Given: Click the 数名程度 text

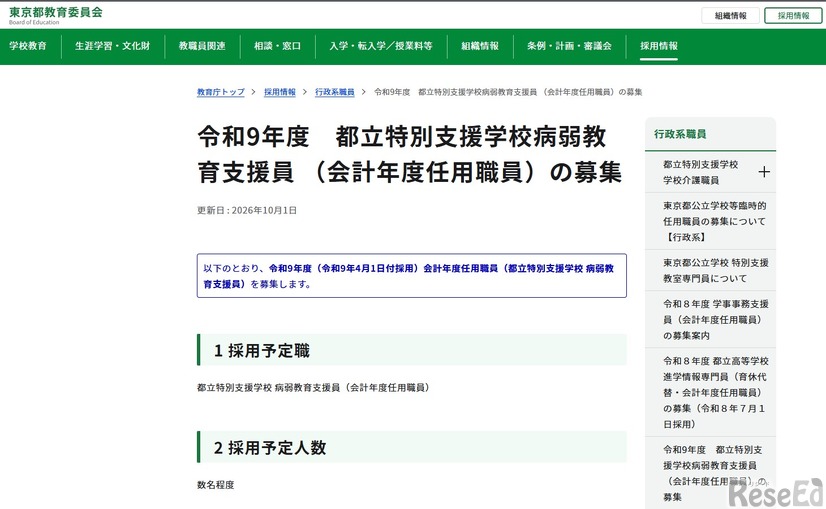Looking at the screenshot, I should (215, 485).
